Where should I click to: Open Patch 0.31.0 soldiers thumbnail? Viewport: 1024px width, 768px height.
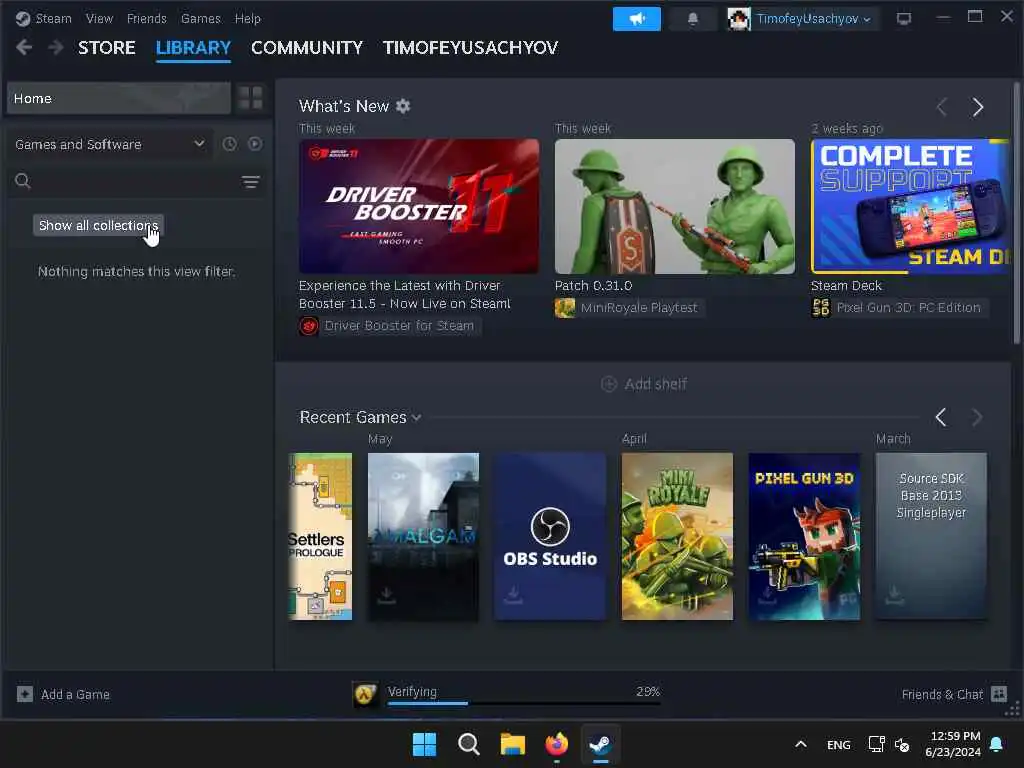click(675, 206)
